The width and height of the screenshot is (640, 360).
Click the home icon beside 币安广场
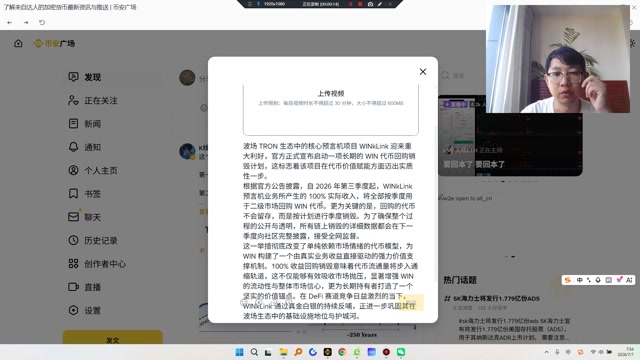click(18, 43)
